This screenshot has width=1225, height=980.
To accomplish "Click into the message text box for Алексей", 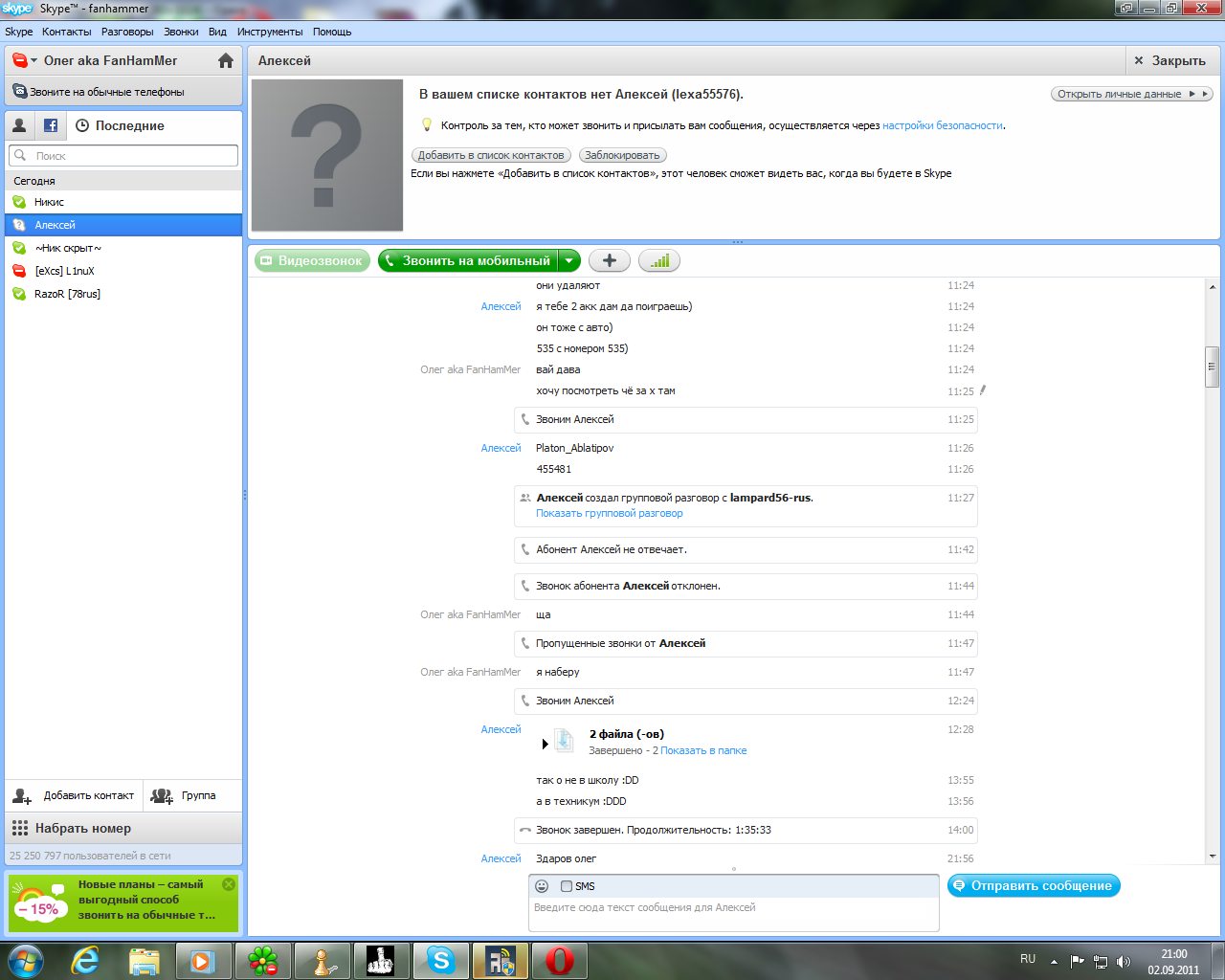I will pos(734,913).
